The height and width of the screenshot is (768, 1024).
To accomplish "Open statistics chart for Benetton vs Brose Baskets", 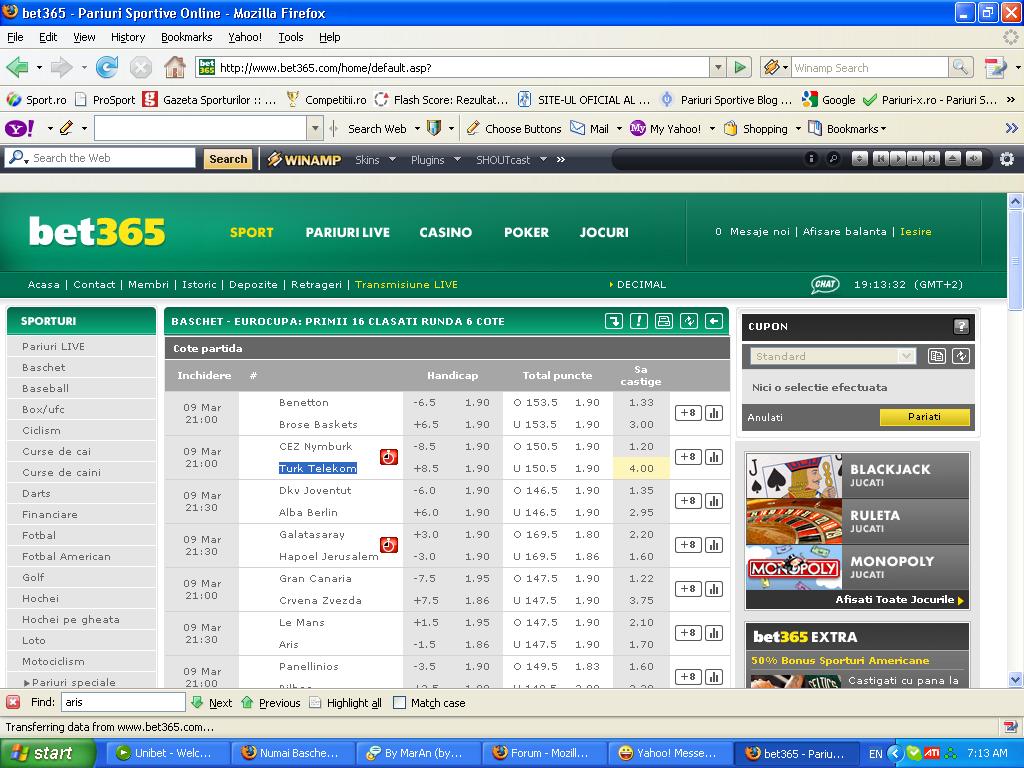I will point(714,413).
